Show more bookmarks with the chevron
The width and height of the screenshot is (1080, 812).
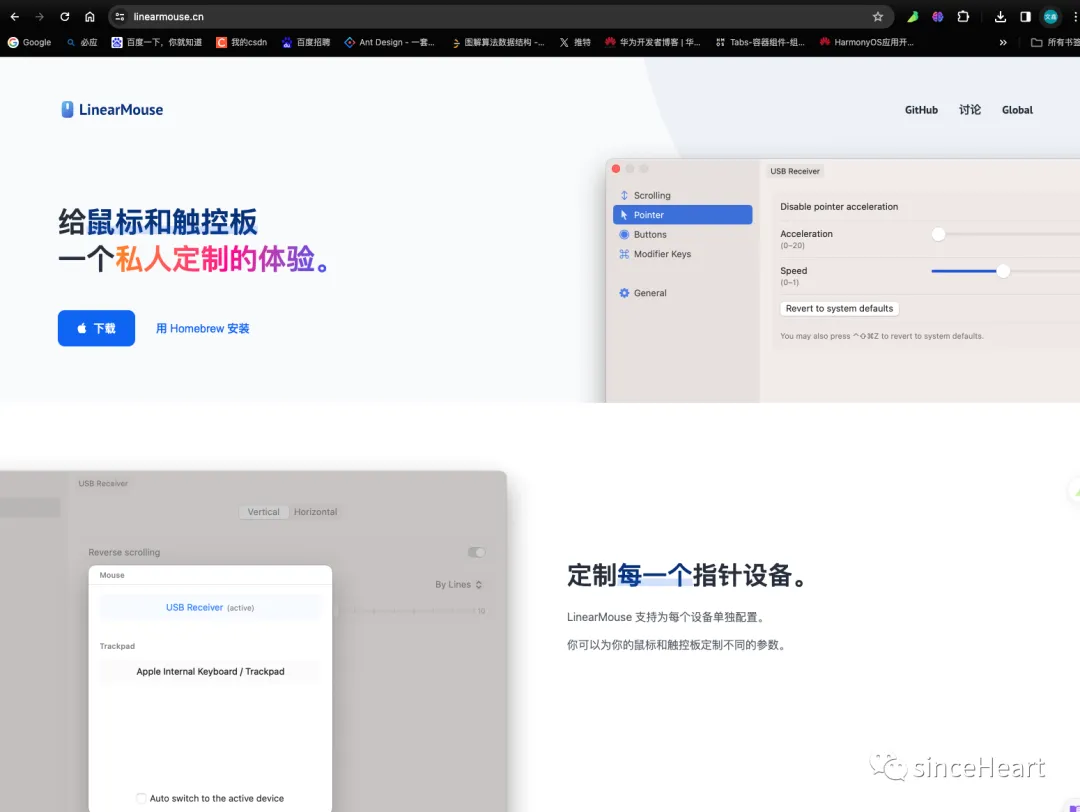point(1003,42)
